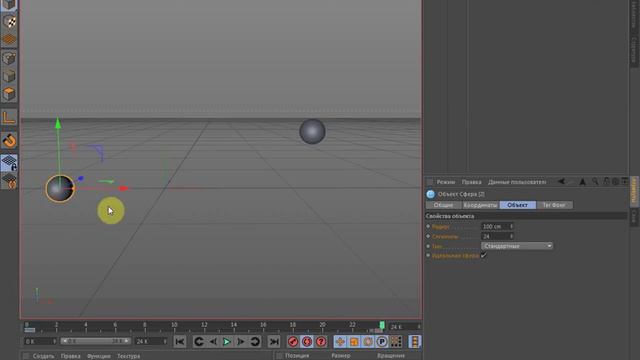Click the Вращение column label in coordinates panel
The width and height of the screenshot is (640, 360).
[391, 356]
